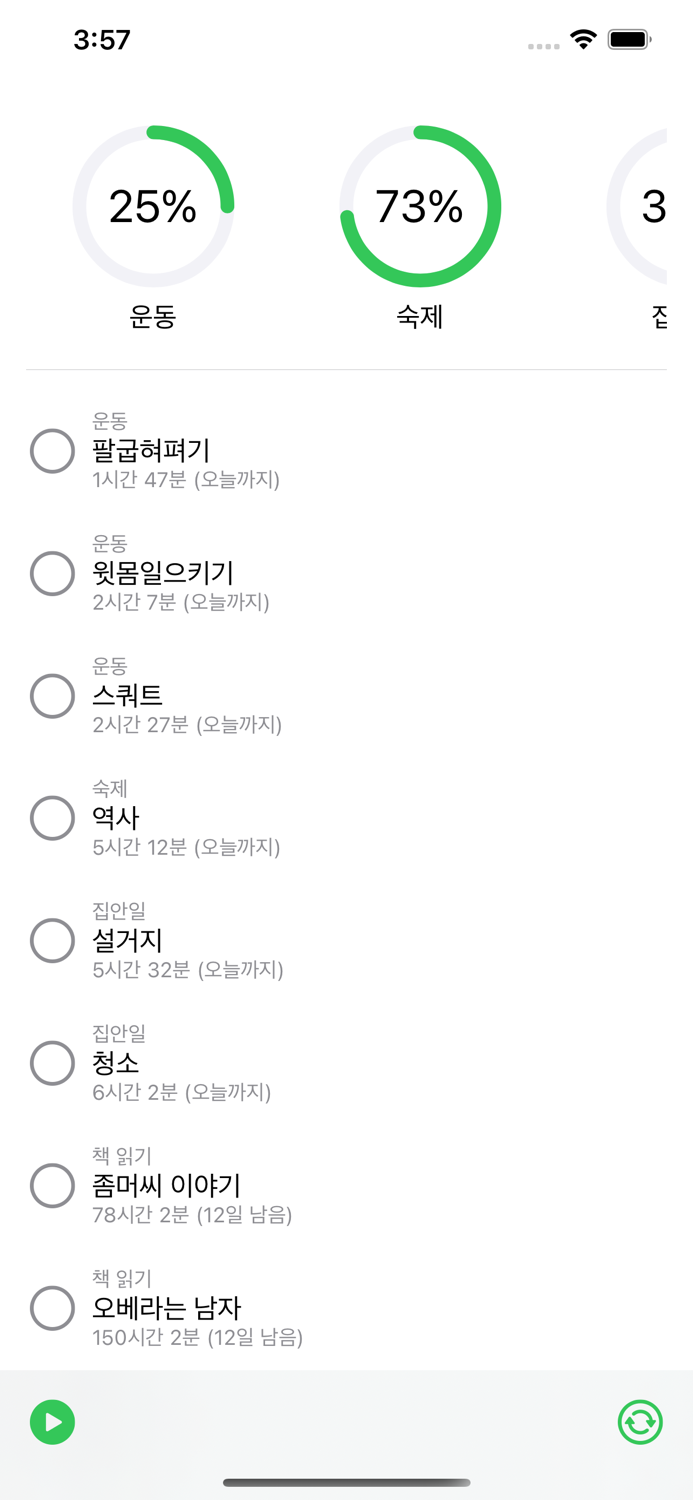The height and width of the screenshot is (1500, 693).
Task: Check off the 청소 task circle
Action: pos(52,1063)
